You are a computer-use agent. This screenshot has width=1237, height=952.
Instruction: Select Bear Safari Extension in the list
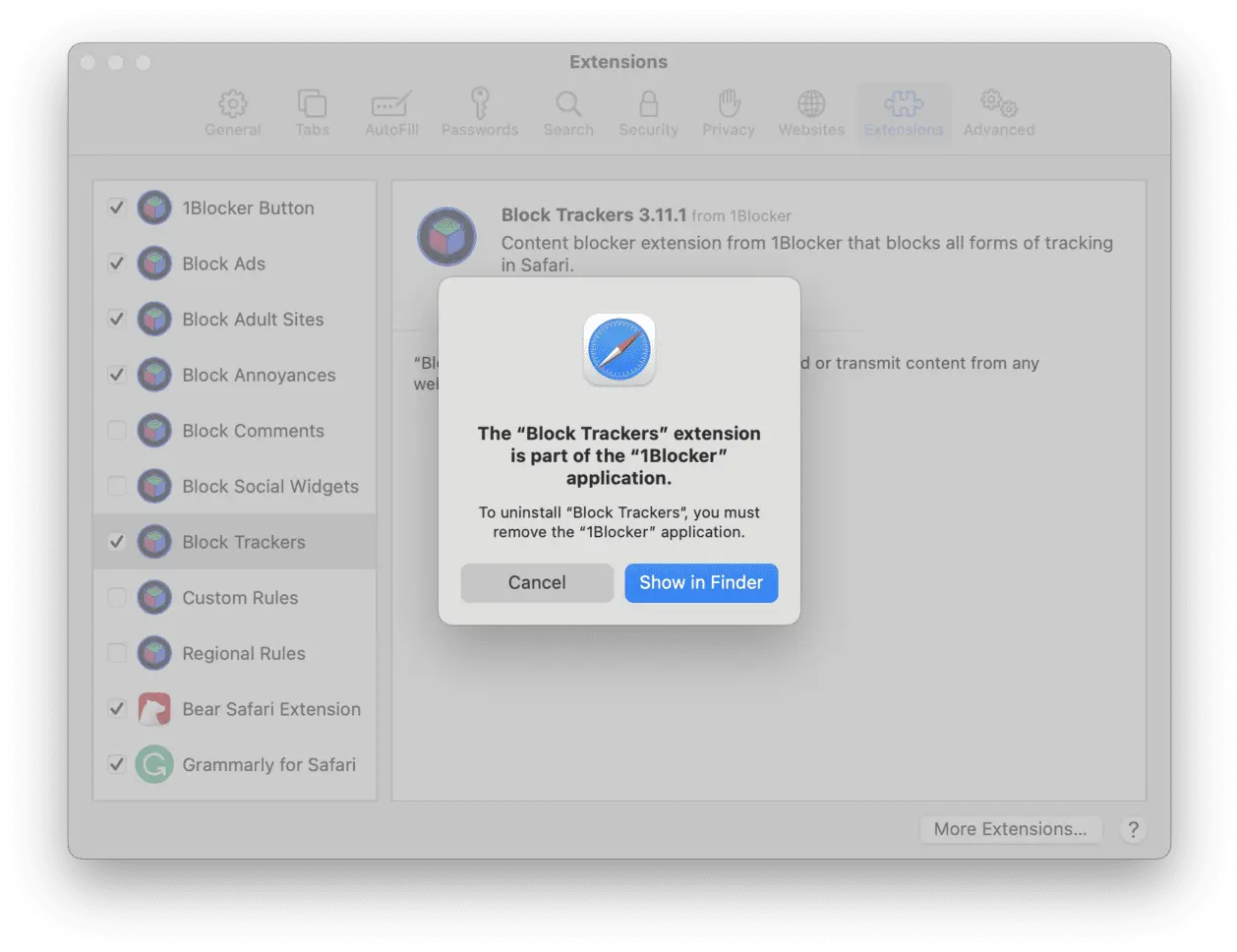pos(270,709)
